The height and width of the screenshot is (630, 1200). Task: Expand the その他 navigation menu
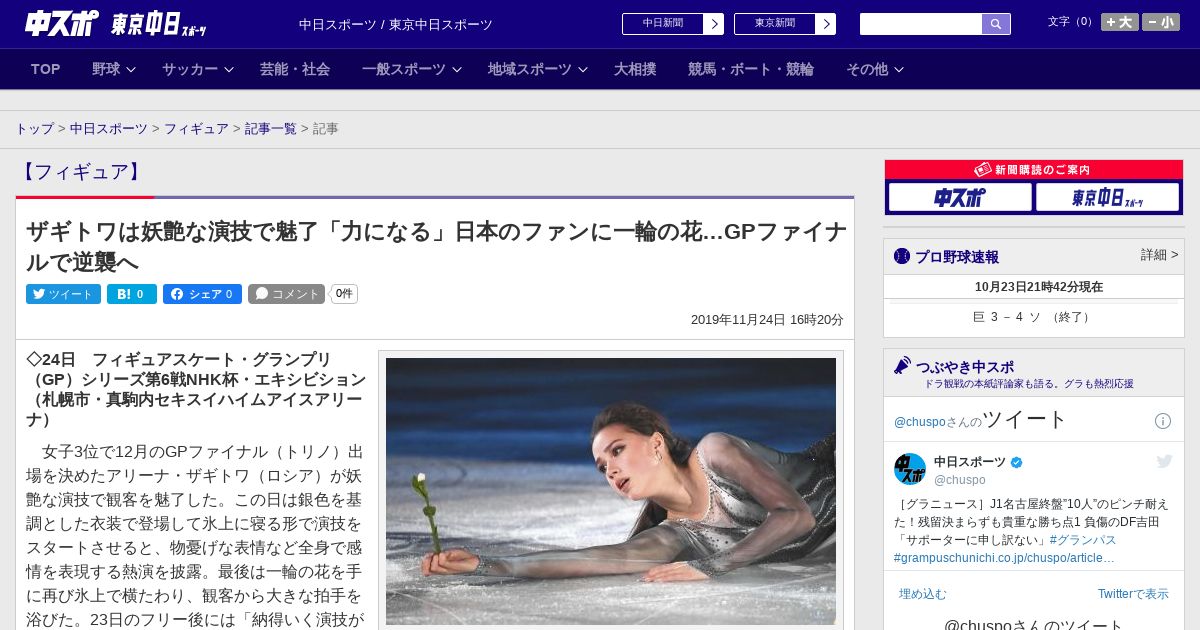click(875, 69)
